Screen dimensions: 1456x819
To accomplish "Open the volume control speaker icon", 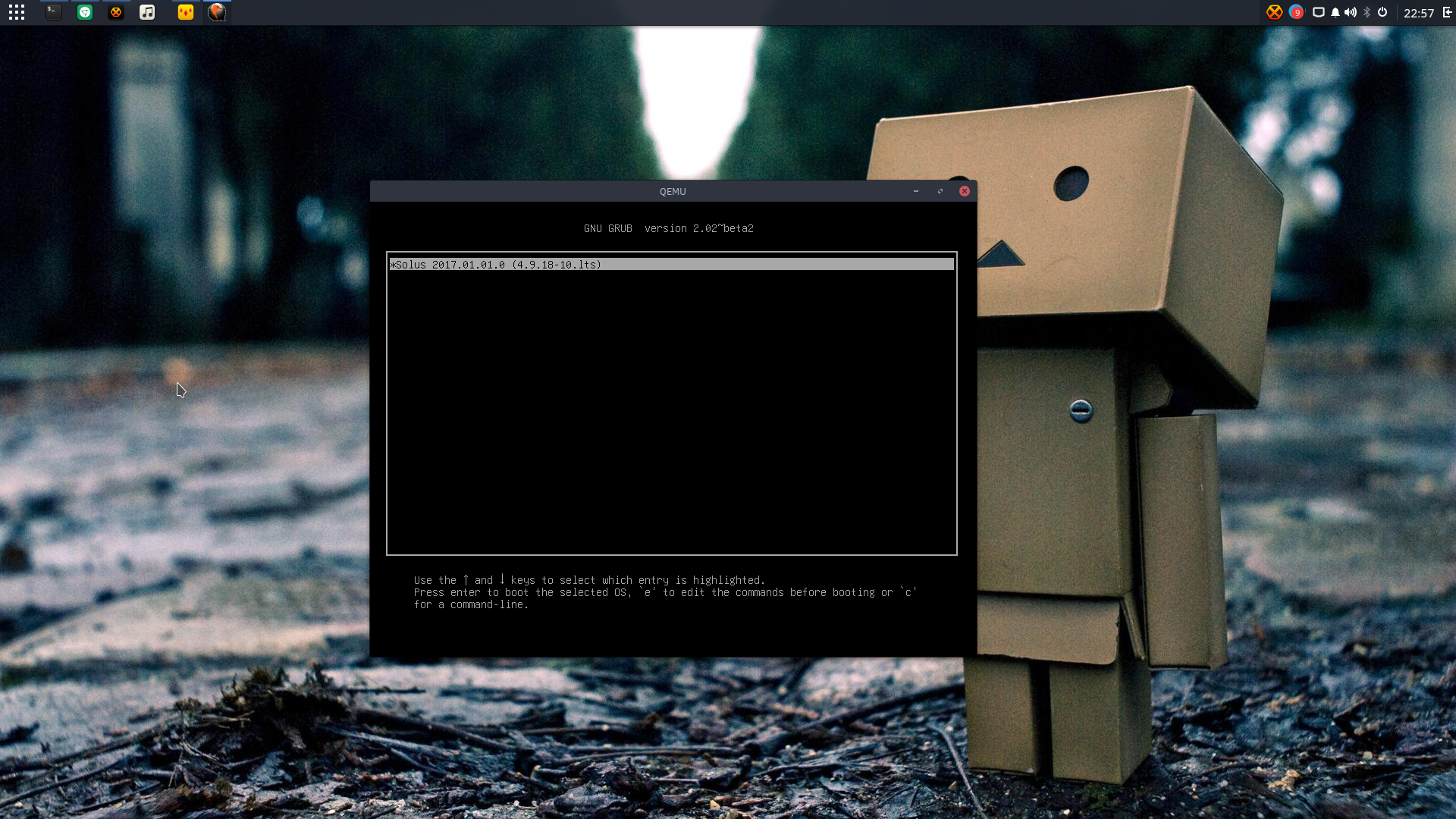I will (1351, 12).
